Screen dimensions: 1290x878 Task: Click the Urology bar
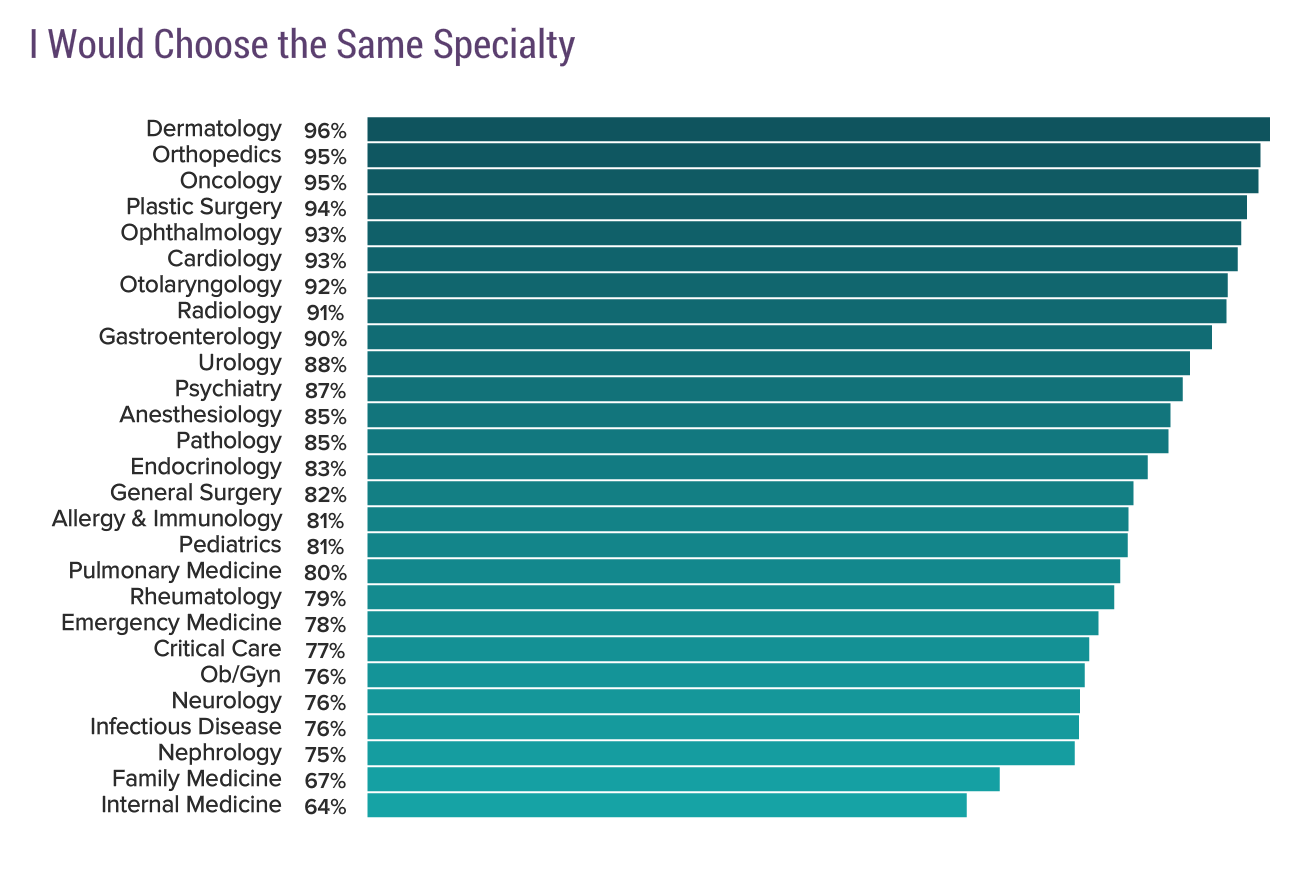(778, 363)
